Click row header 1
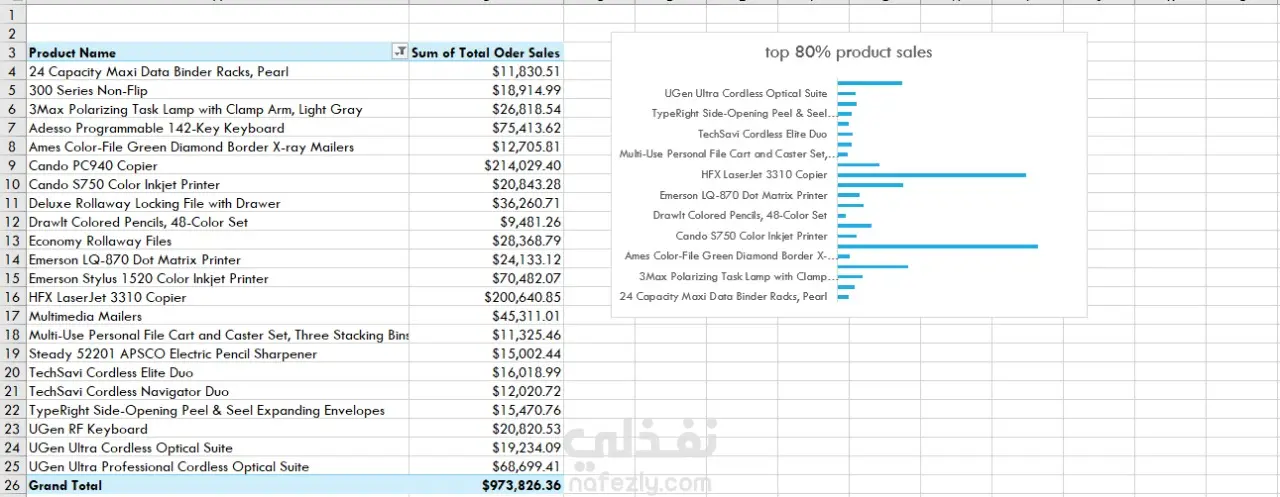Image resolution: width=1280 pixels, height=497 pixels. [12, 15]
